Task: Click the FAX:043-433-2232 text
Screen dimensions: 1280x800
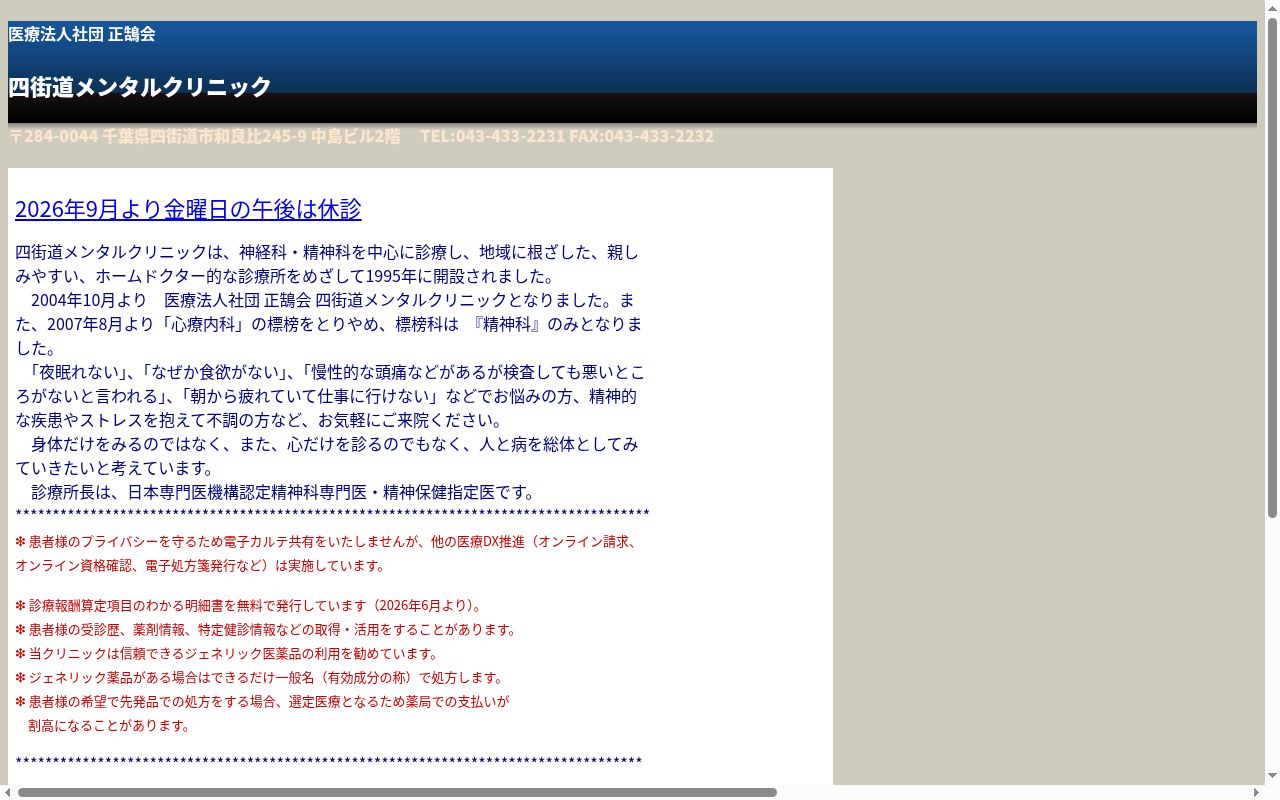Action: pos(642,136)
